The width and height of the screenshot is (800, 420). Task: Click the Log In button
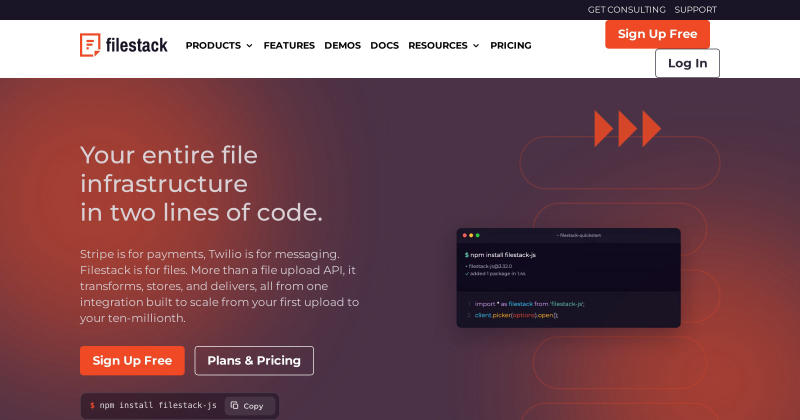687,63
